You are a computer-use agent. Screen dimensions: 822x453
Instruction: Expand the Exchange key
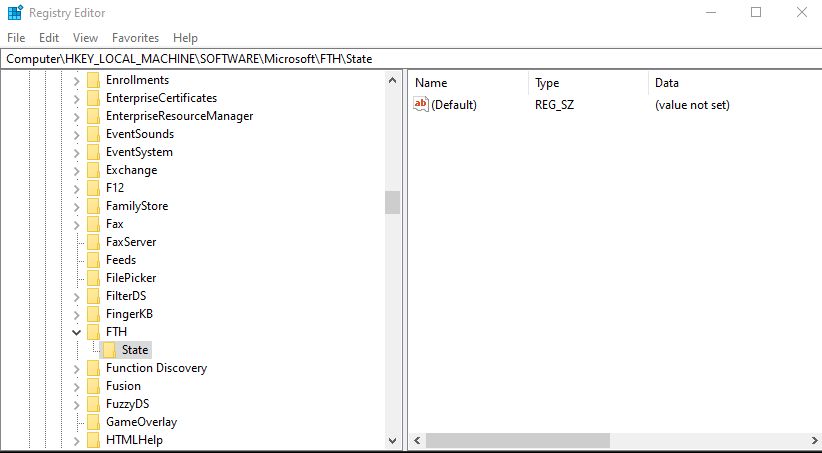click(77, 170)
